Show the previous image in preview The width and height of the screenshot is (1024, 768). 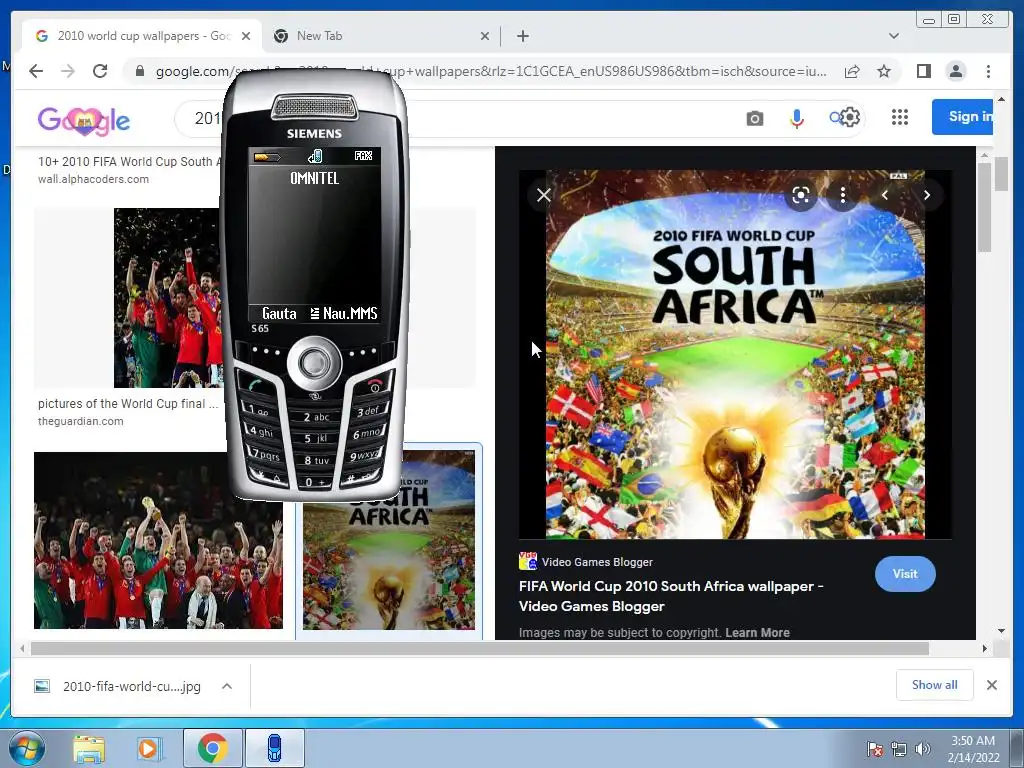pyautogui.click(x=885, y=195)
